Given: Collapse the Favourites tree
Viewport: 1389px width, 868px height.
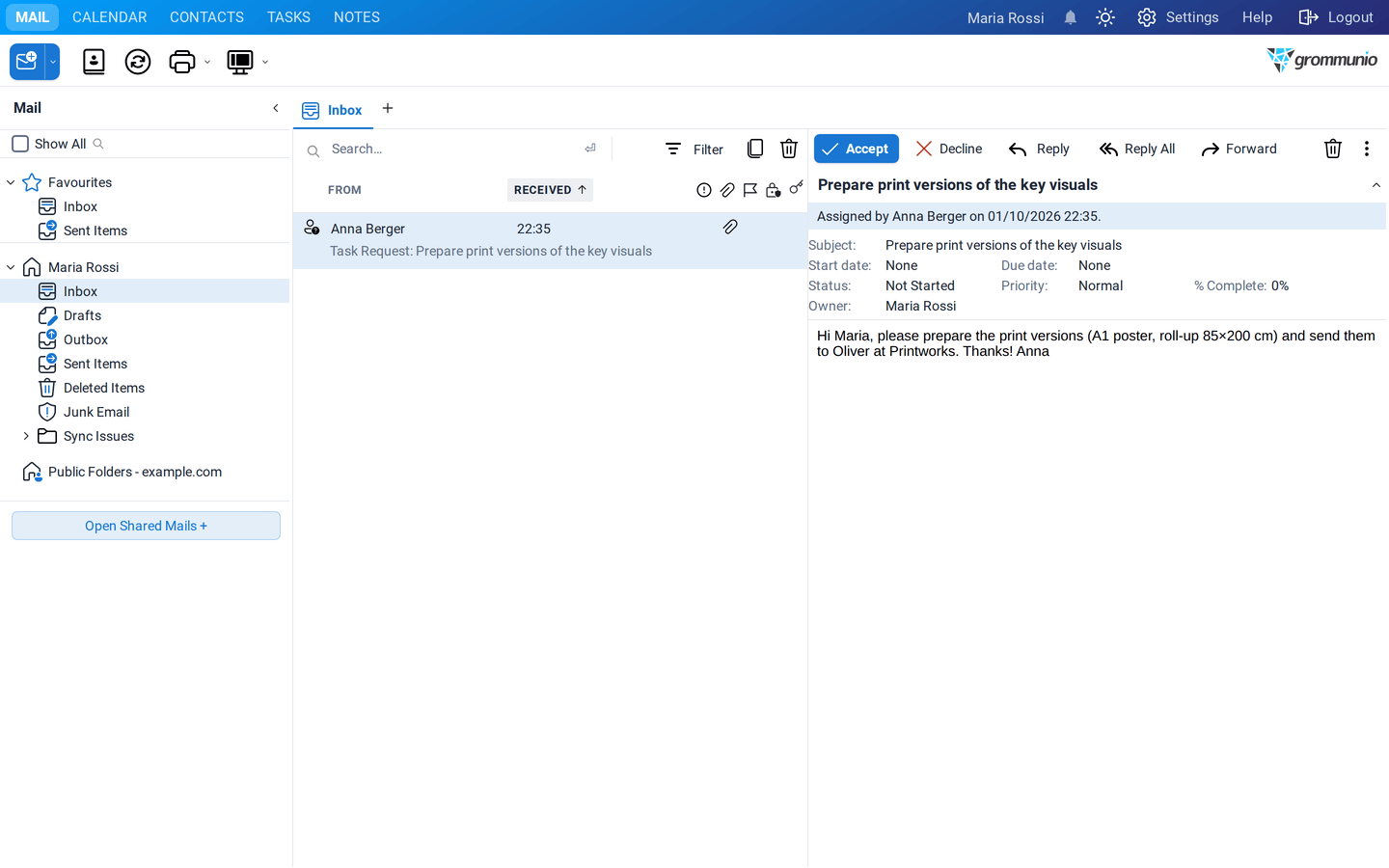Looking at the screenshot, I should (x=11, y=182).
